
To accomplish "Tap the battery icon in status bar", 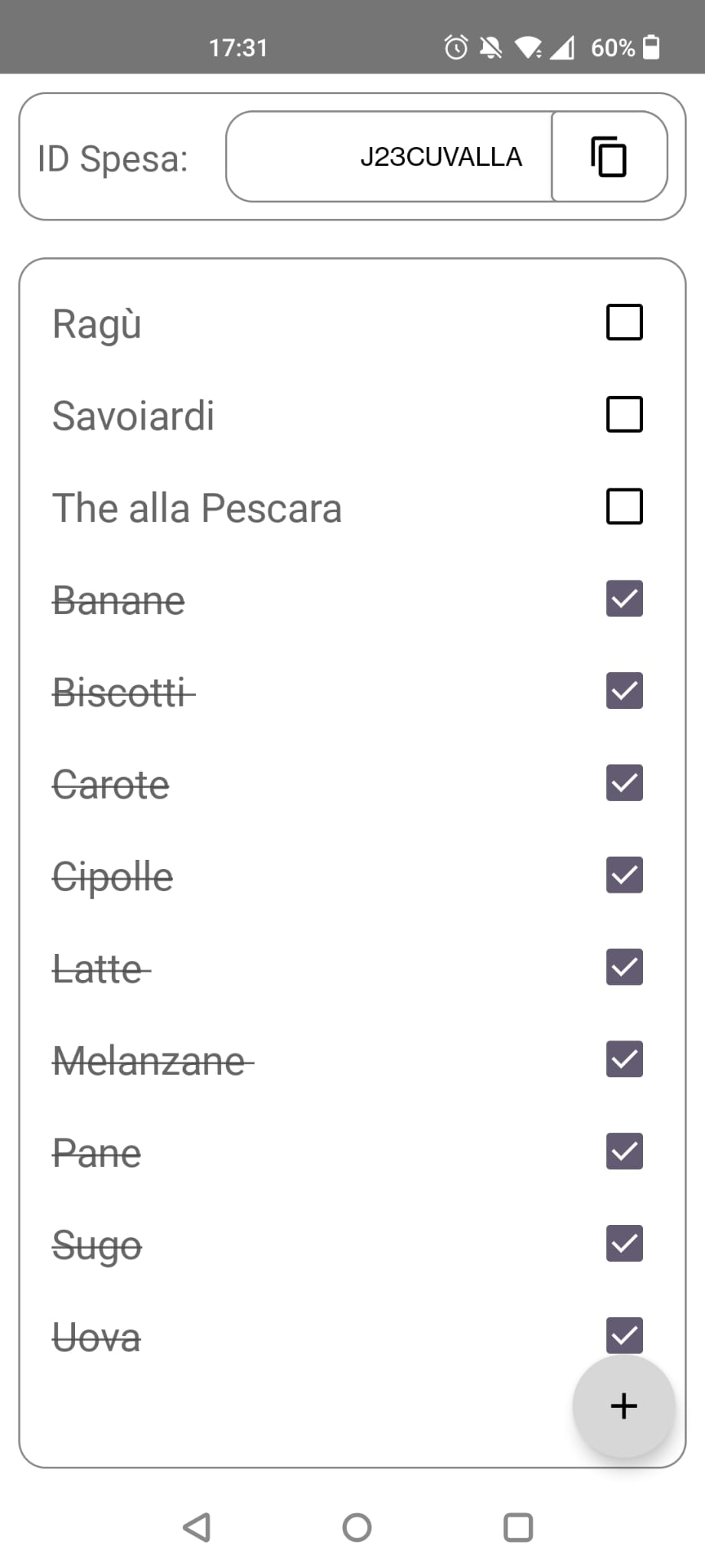I will pyautogui.click(x=651, y=47).
